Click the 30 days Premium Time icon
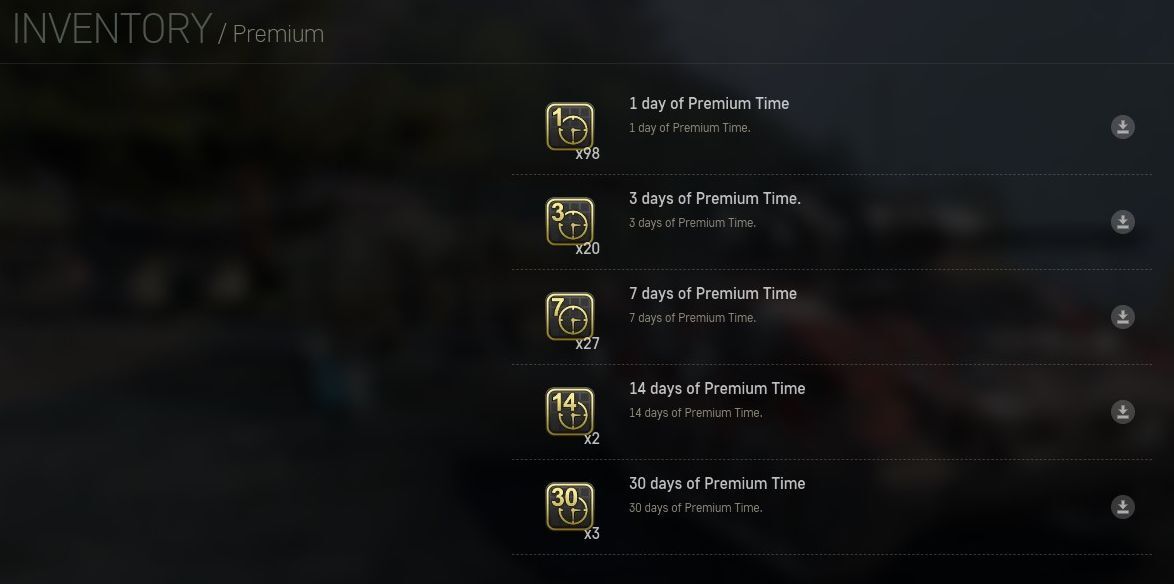Screen dimensions: 1174x584 pos(570,506)
